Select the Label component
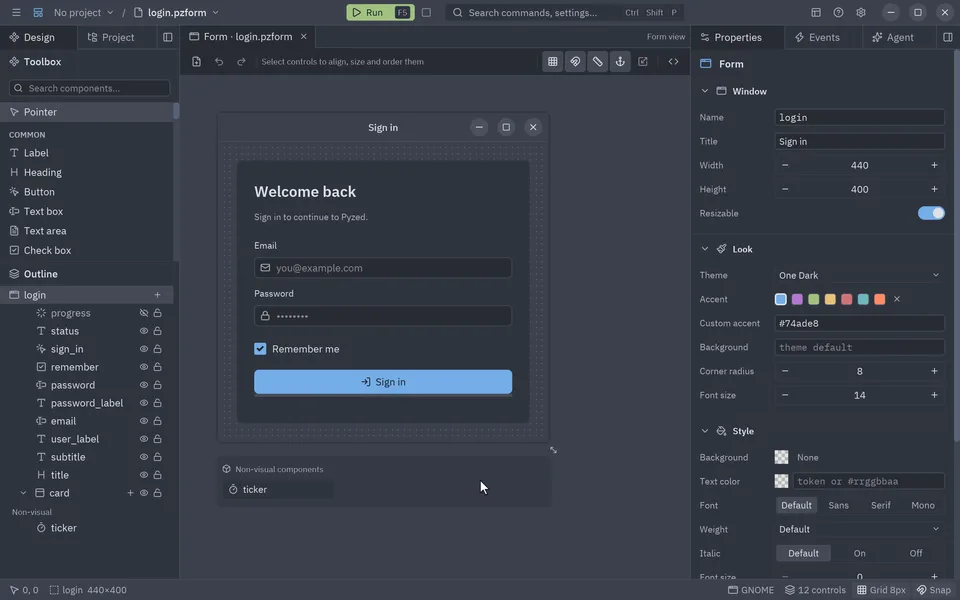Viewport: 960px width, 600px height. pyautogui.click(x=86, y=153)
